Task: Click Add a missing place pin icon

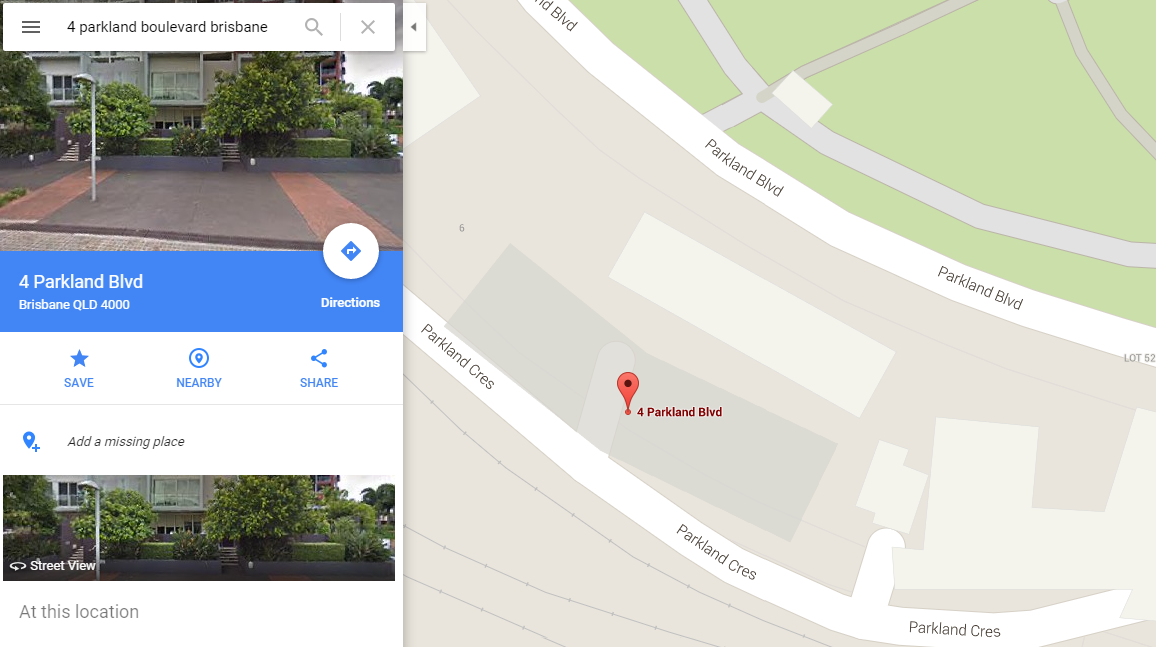Action: pos(31,441)
